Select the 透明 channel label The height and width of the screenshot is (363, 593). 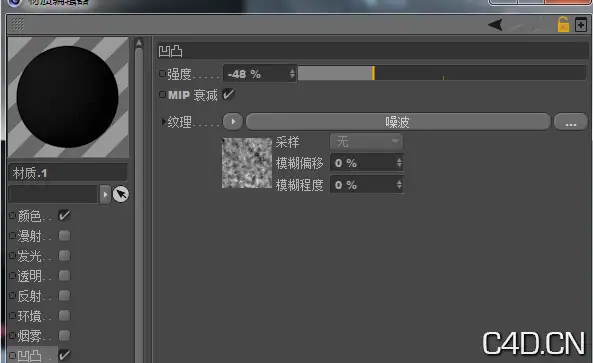[x=29, y=276]
